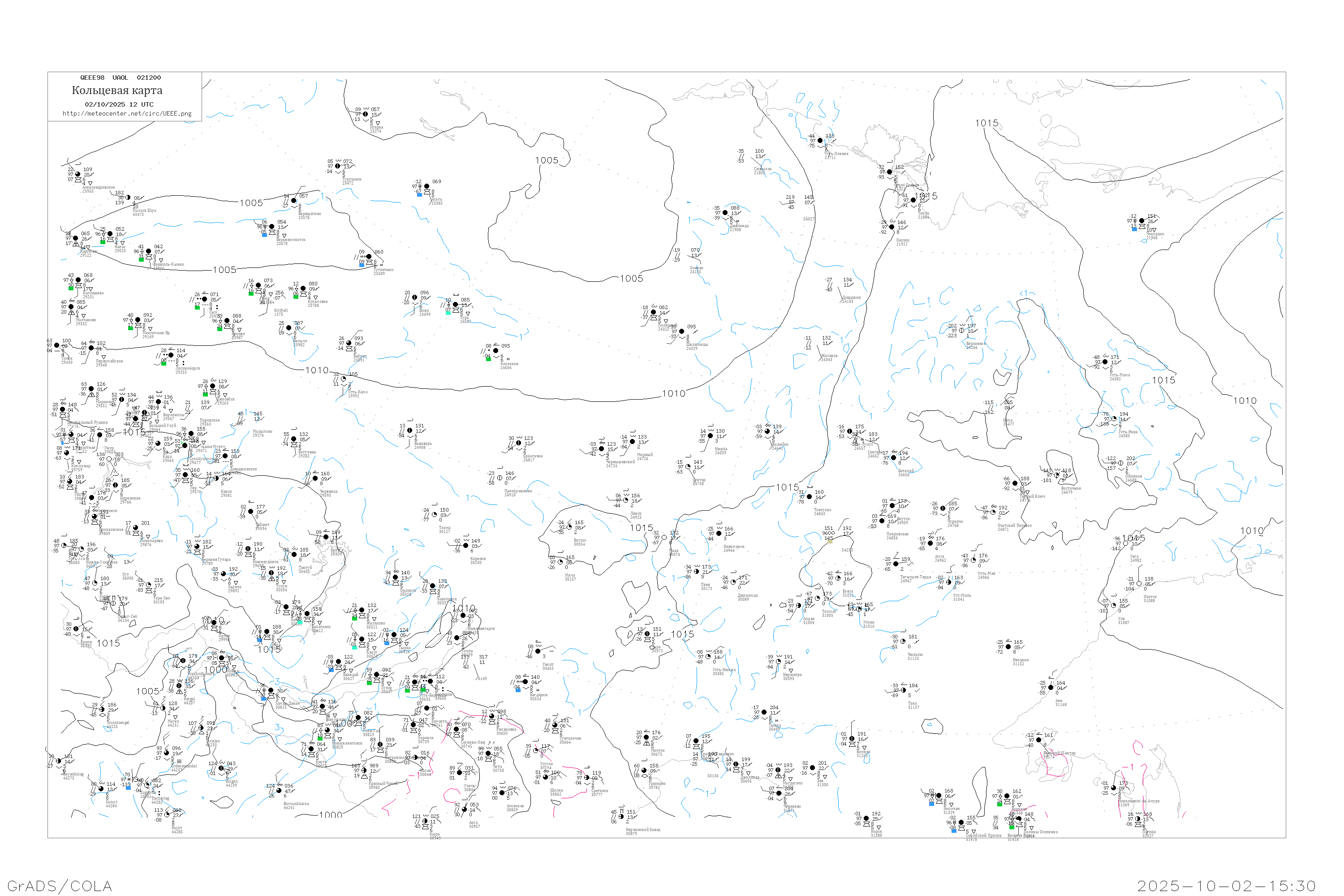
Task: Select the Кюсюр station filled circle
Action: tap(892, 227)
